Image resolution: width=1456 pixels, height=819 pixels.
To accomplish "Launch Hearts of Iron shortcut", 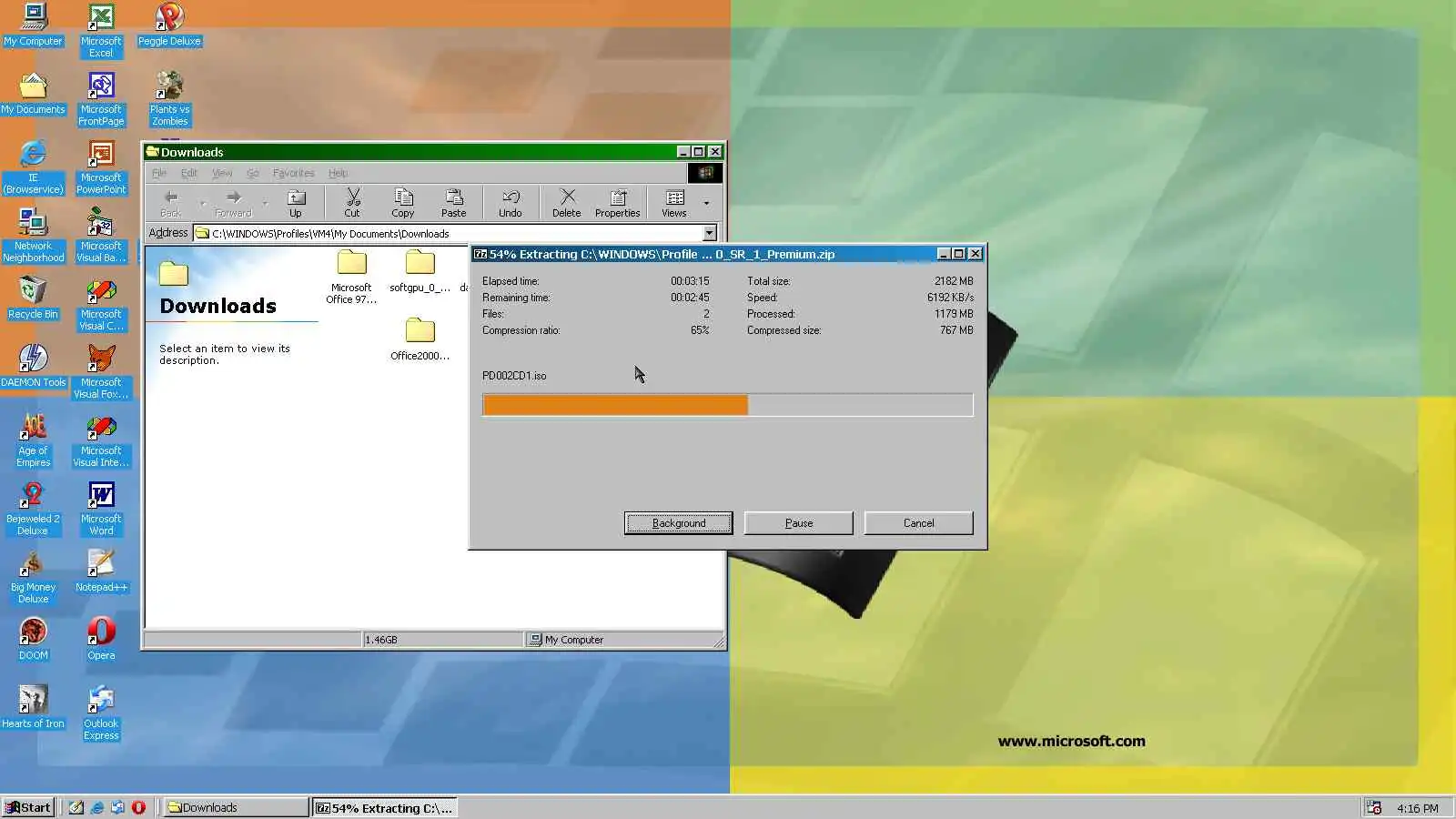I will [34, 707].
